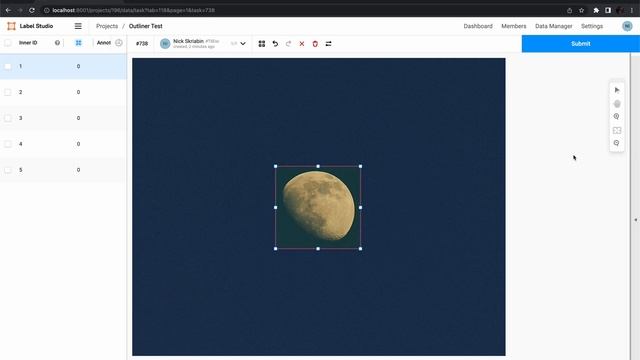
Task: Click the browser share icon
Action: tap(569, 10)
